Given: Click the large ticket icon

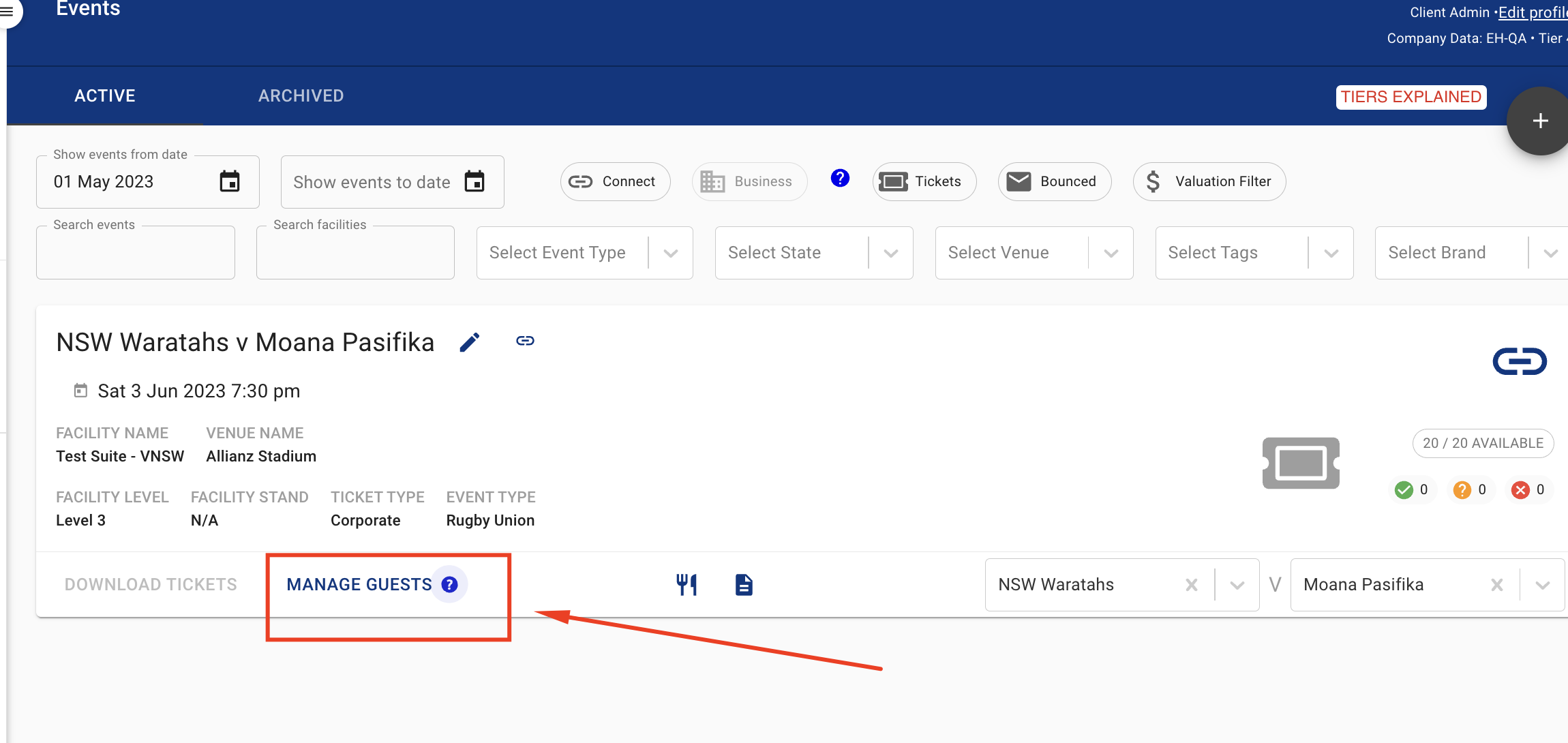Looking at the screenshot, I should [x=1301, y=463].
